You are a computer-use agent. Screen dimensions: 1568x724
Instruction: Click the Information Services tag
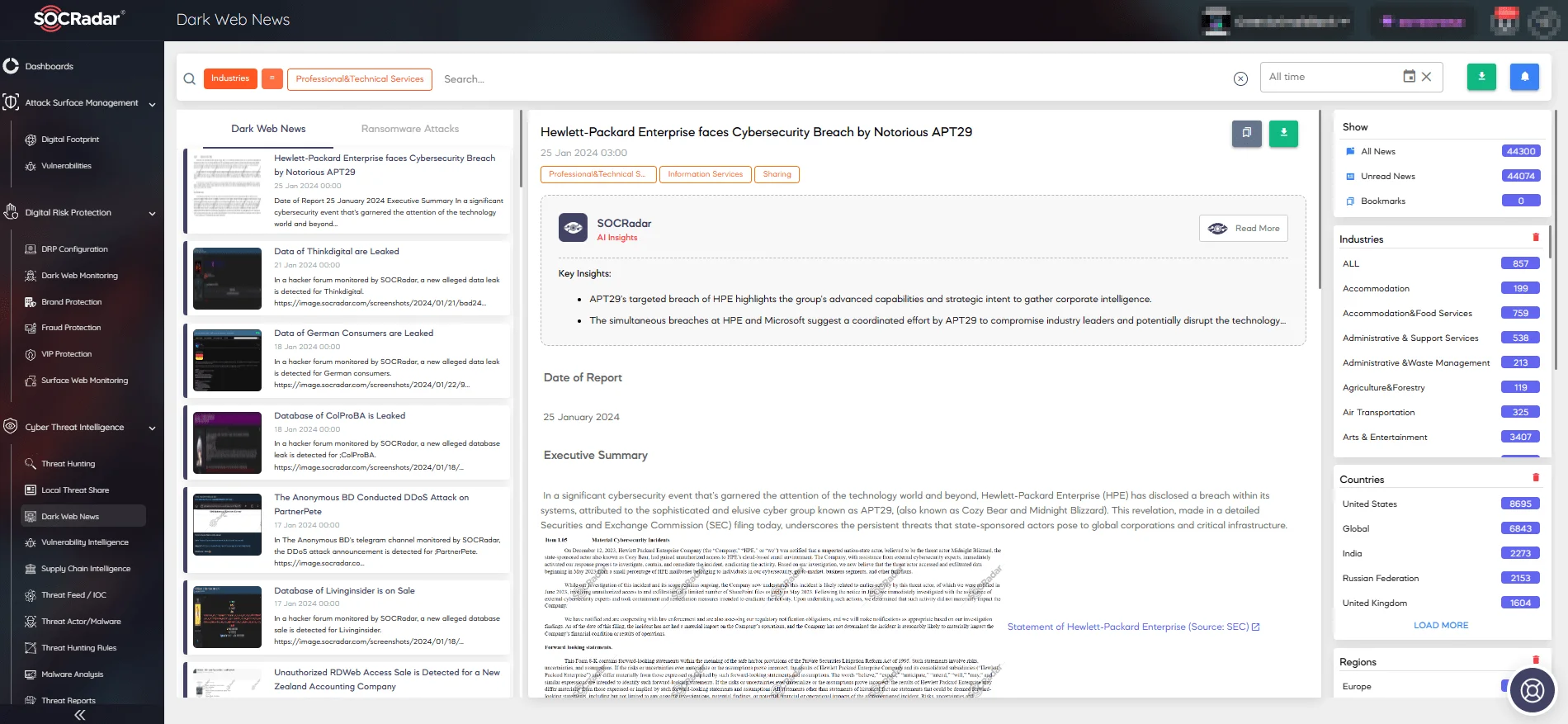pos(706,174)
